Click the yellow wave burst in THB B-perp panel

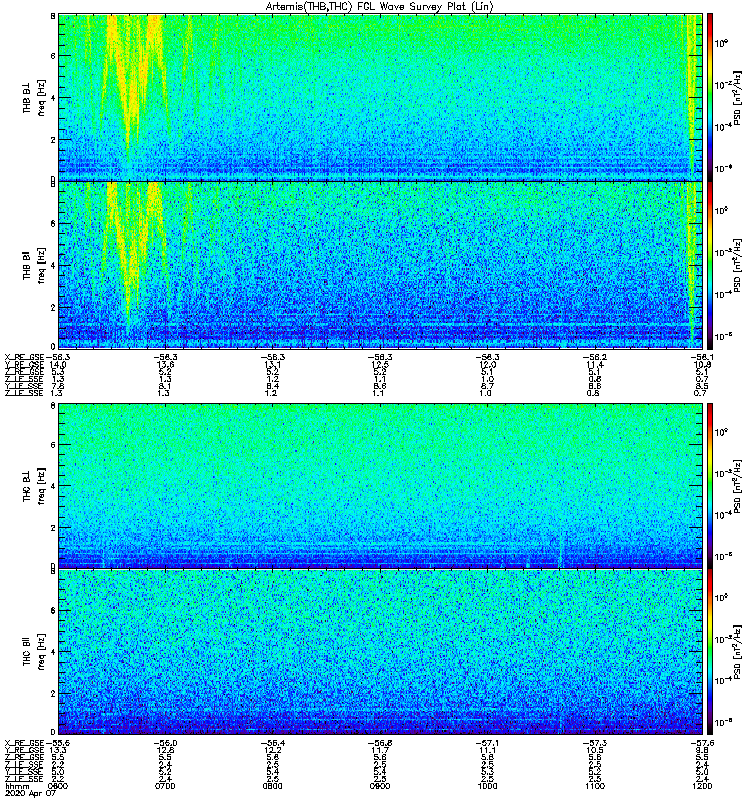click(x=132, y=77)
